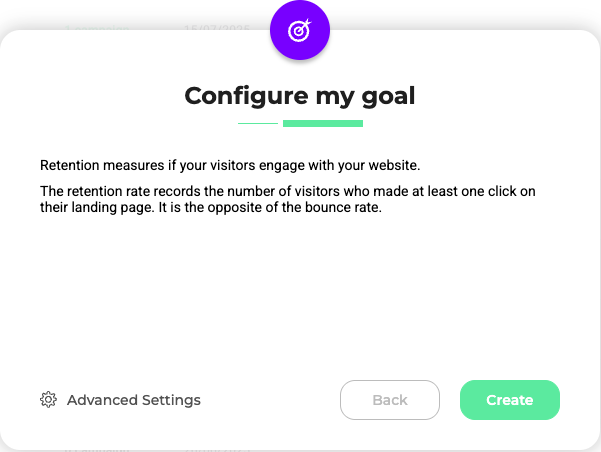This screenshot has width=601, height=452.
Task: Go back with the Back button
Action: 390,400
